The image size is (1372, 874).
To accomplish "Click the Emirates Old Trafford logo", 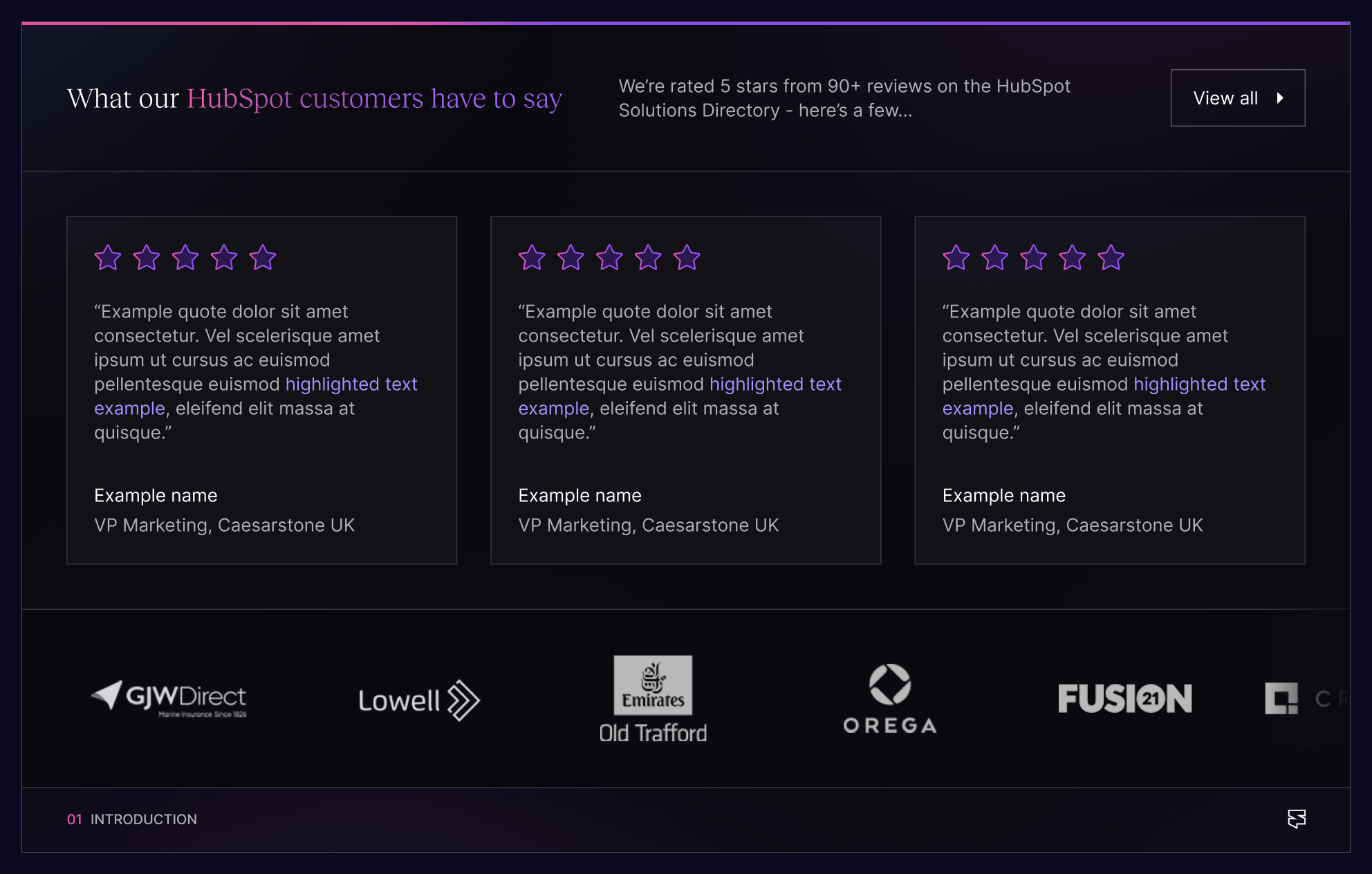I will tap(653, 700).
